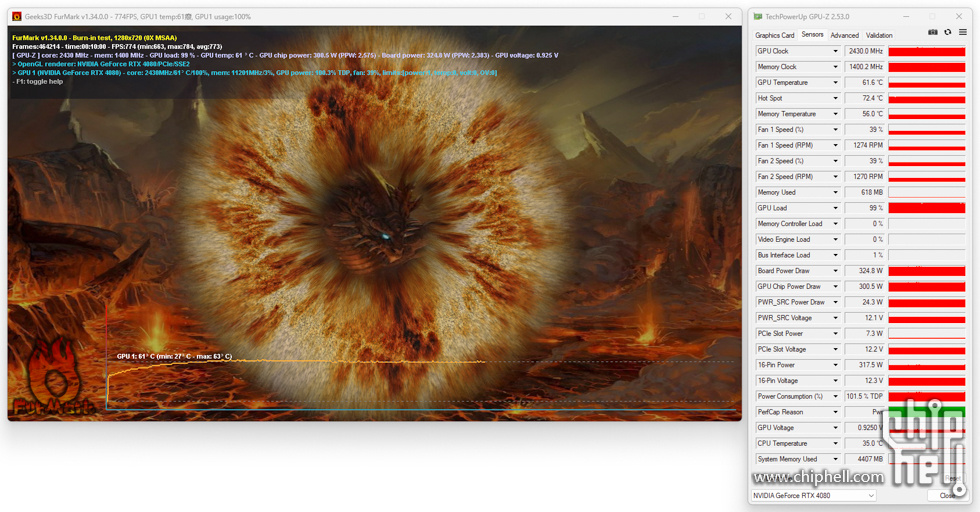The image size is (980, 512).
Task: Expand the 16-Pin Power dropdown
Action: pyautogui.click(x=835, y=365)
